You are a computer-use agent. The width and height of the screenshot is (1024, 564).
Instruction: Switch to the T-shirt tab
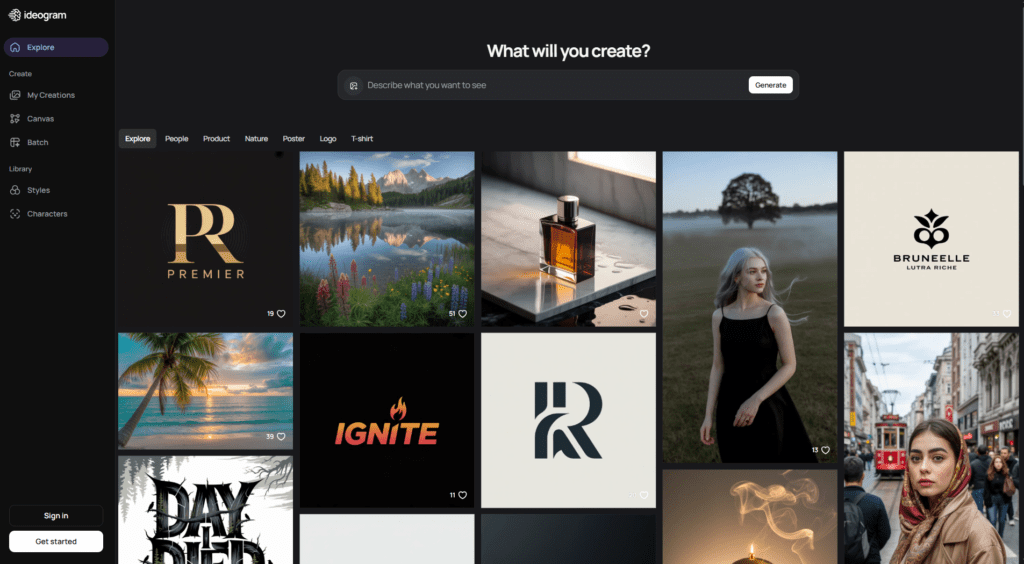362,139
